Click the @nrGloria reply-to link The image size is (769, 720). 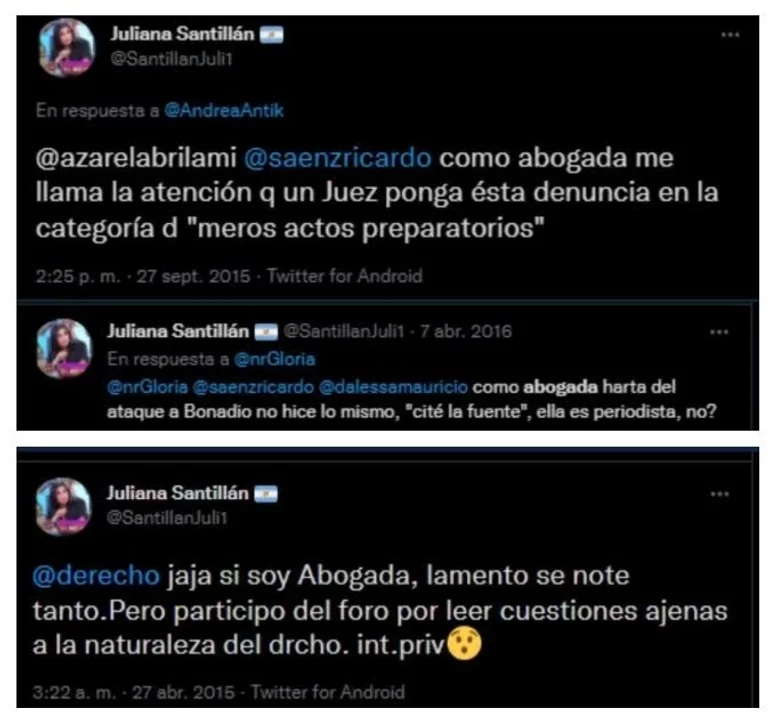[275, 360]
